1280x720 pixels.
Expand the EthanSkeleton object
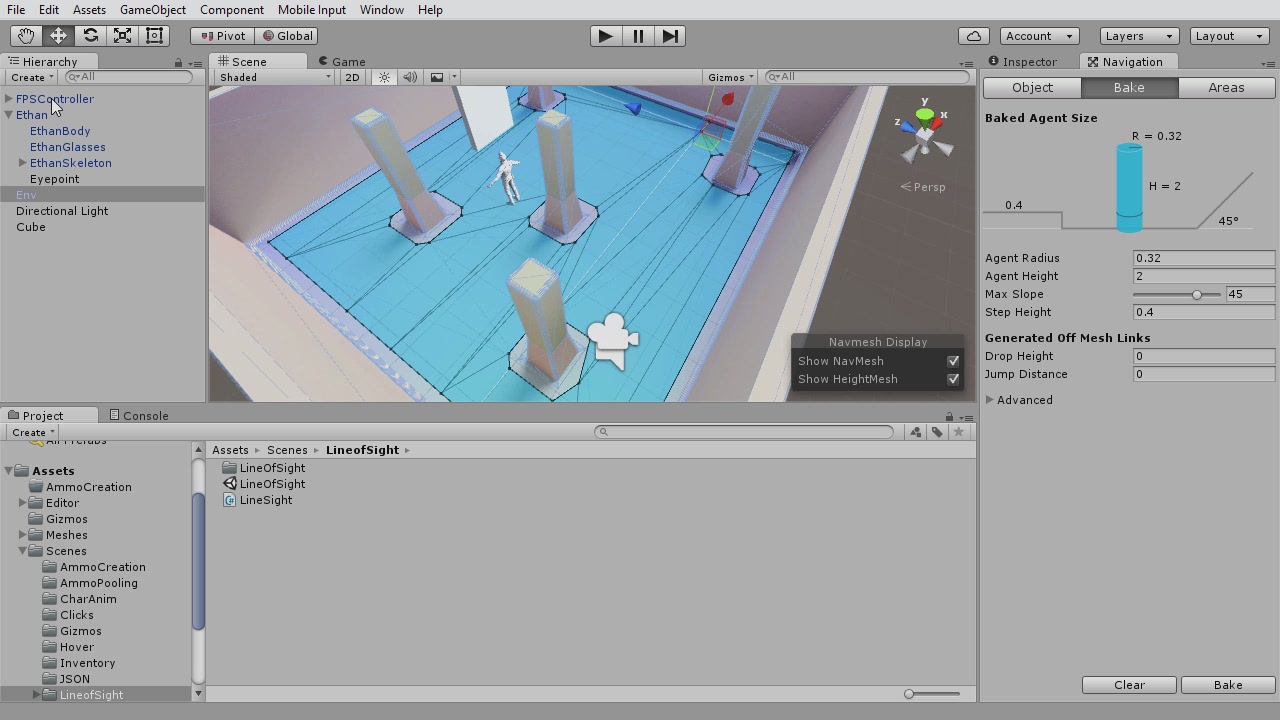(23, 163)
